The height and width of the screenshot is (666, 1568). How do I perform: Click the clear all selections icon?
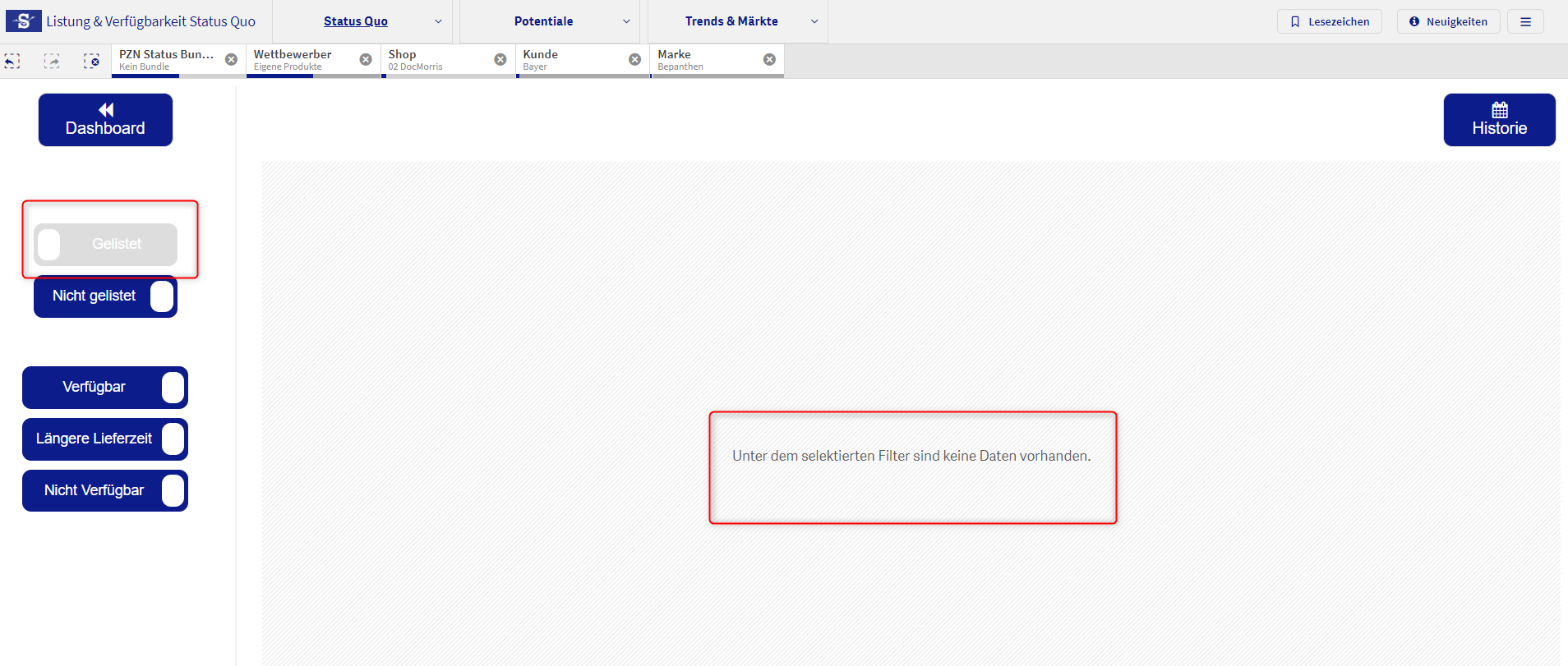tap(91, 61)
